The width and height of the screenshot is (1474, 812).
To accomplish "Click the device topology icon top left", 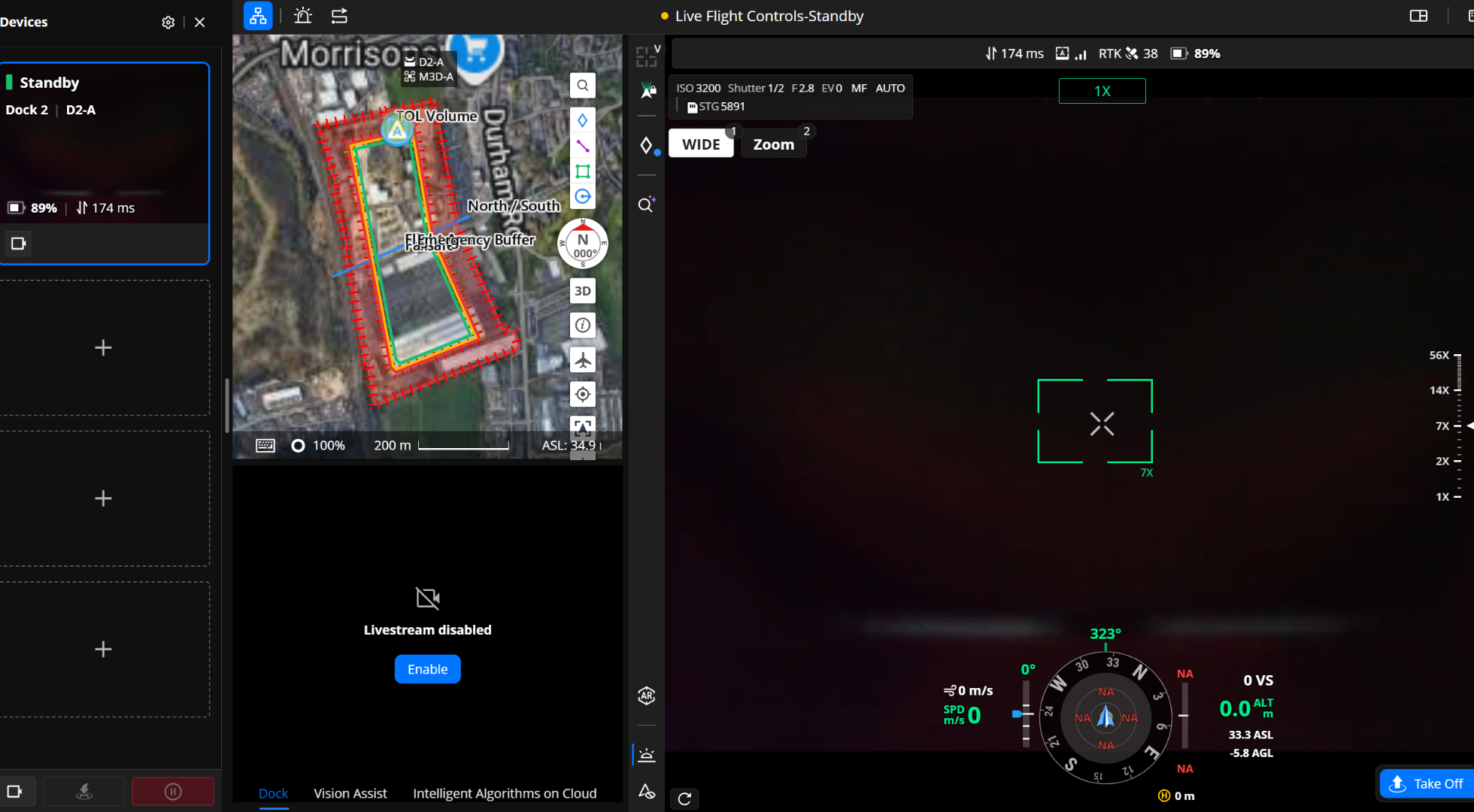I will (258, 15).
